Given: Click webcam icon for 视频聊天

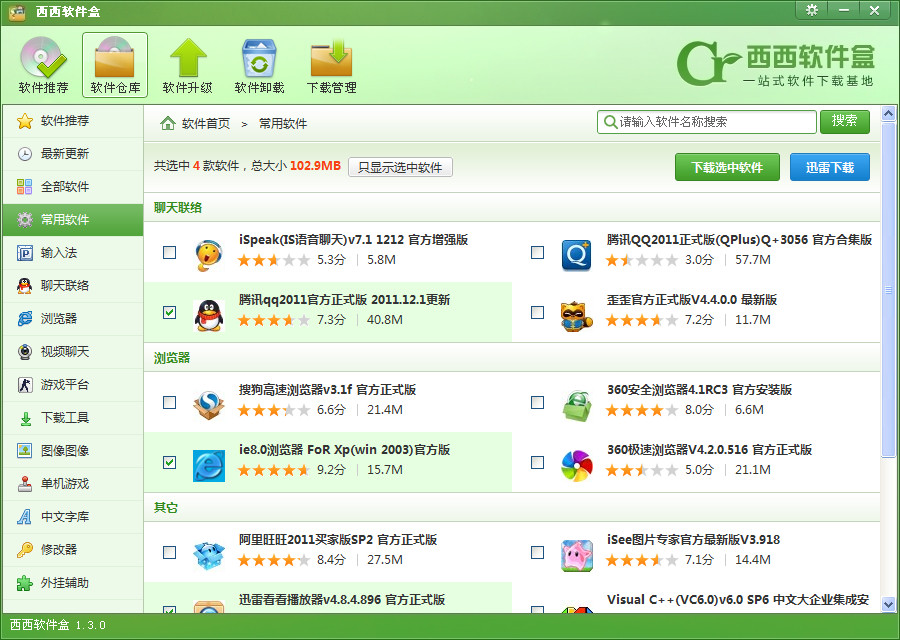Looking at the screenshot, I should 25,351.
